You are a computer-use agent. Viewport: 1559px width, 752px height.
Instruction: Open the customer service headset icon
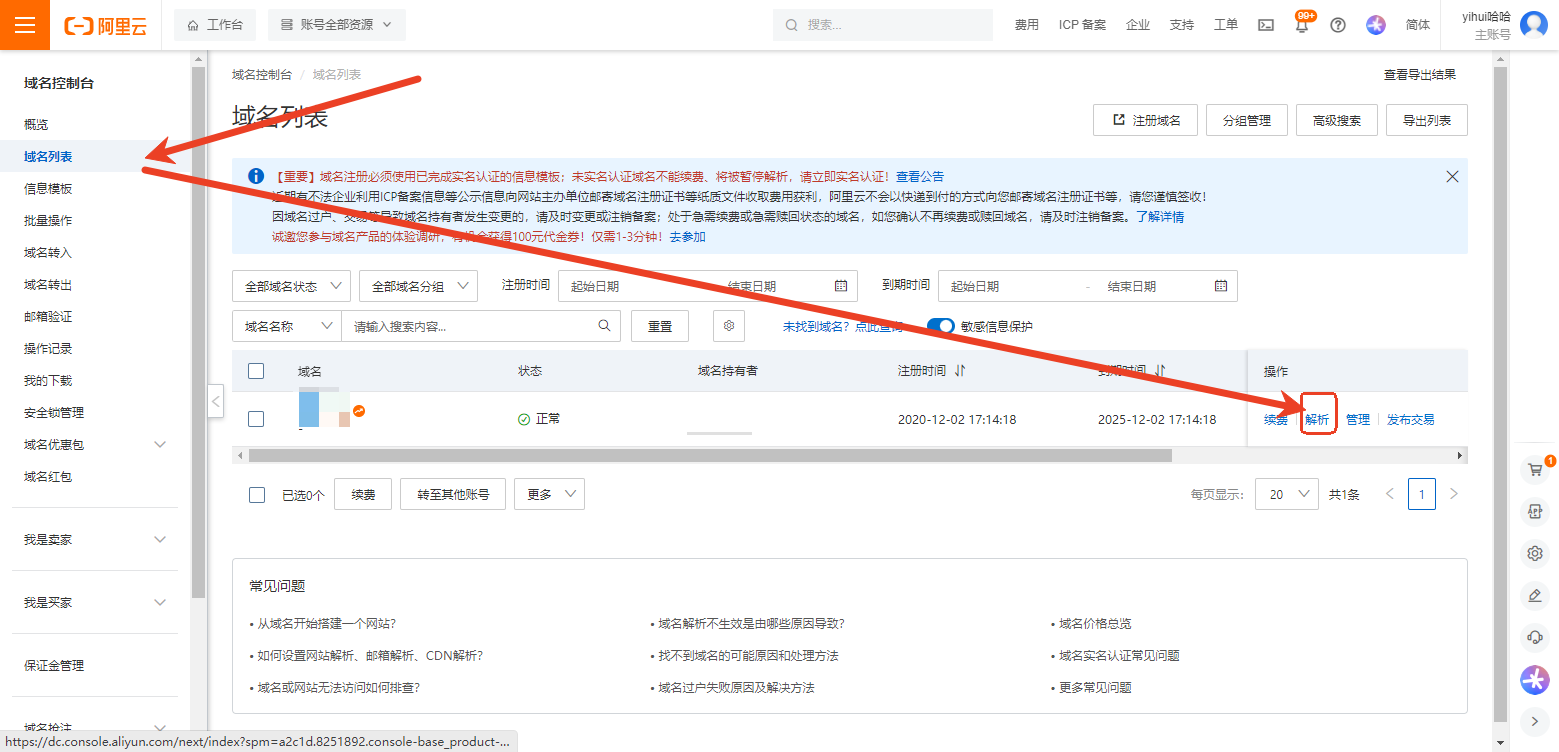click(1534, 637)
